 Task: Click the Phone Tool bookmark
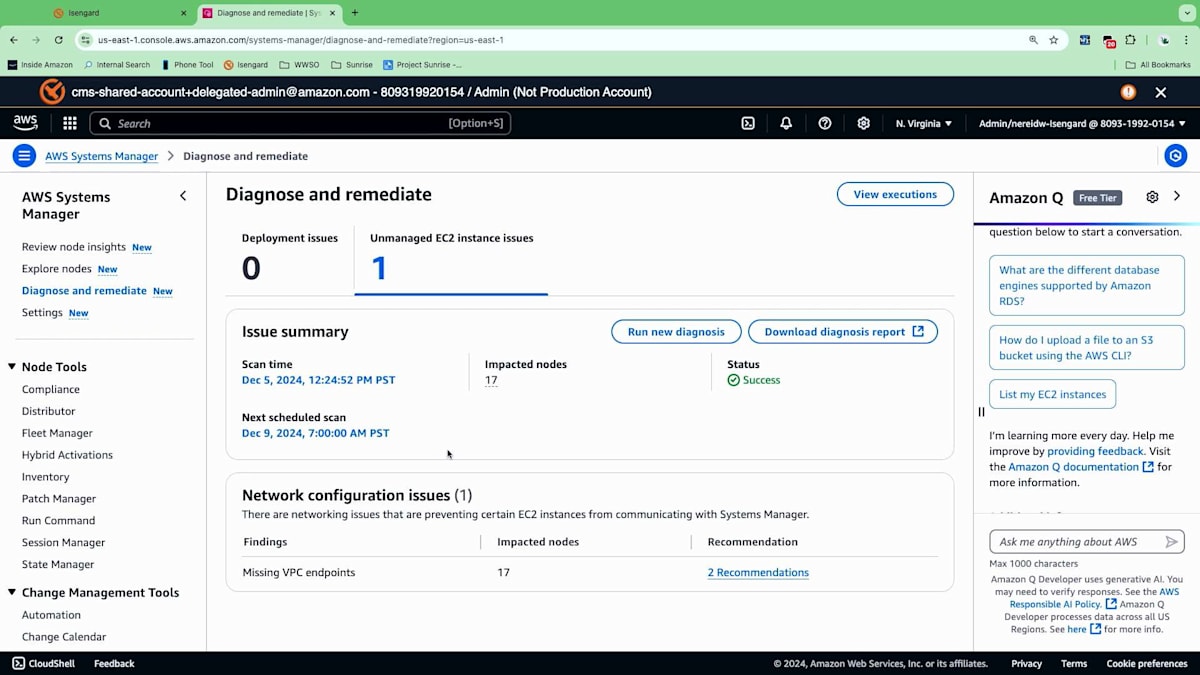click(187, 65)
